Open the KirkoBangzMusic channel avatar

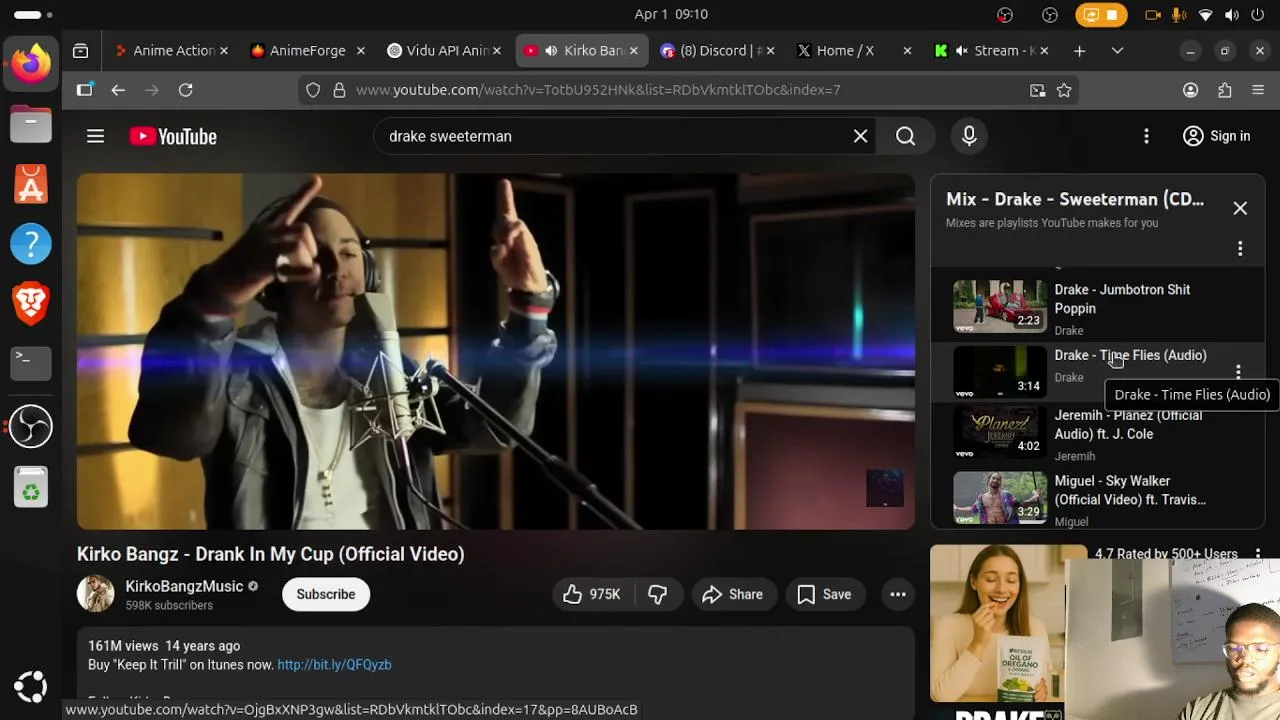96,594
